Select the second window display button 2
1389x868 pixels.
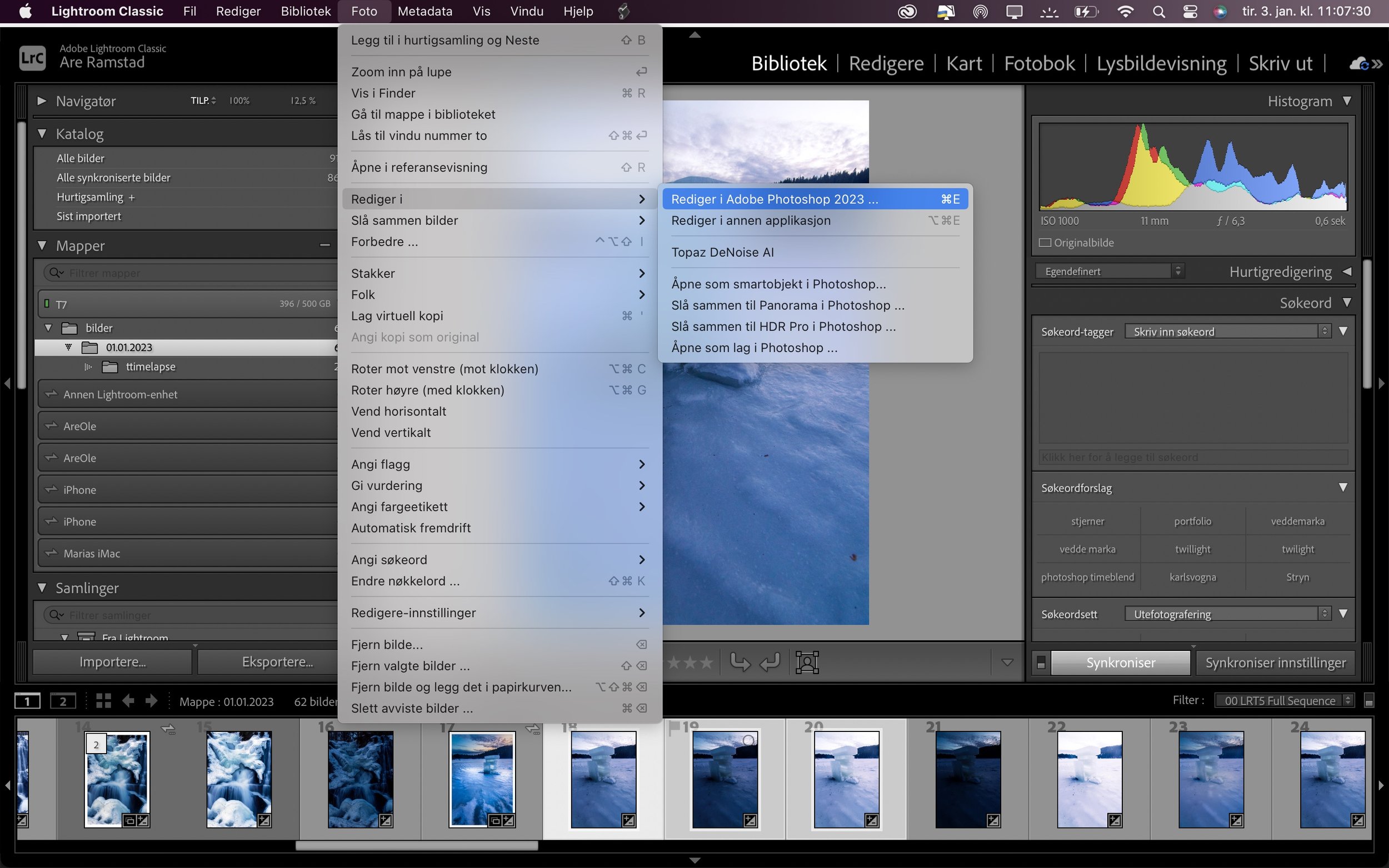(x=63, y=701)
